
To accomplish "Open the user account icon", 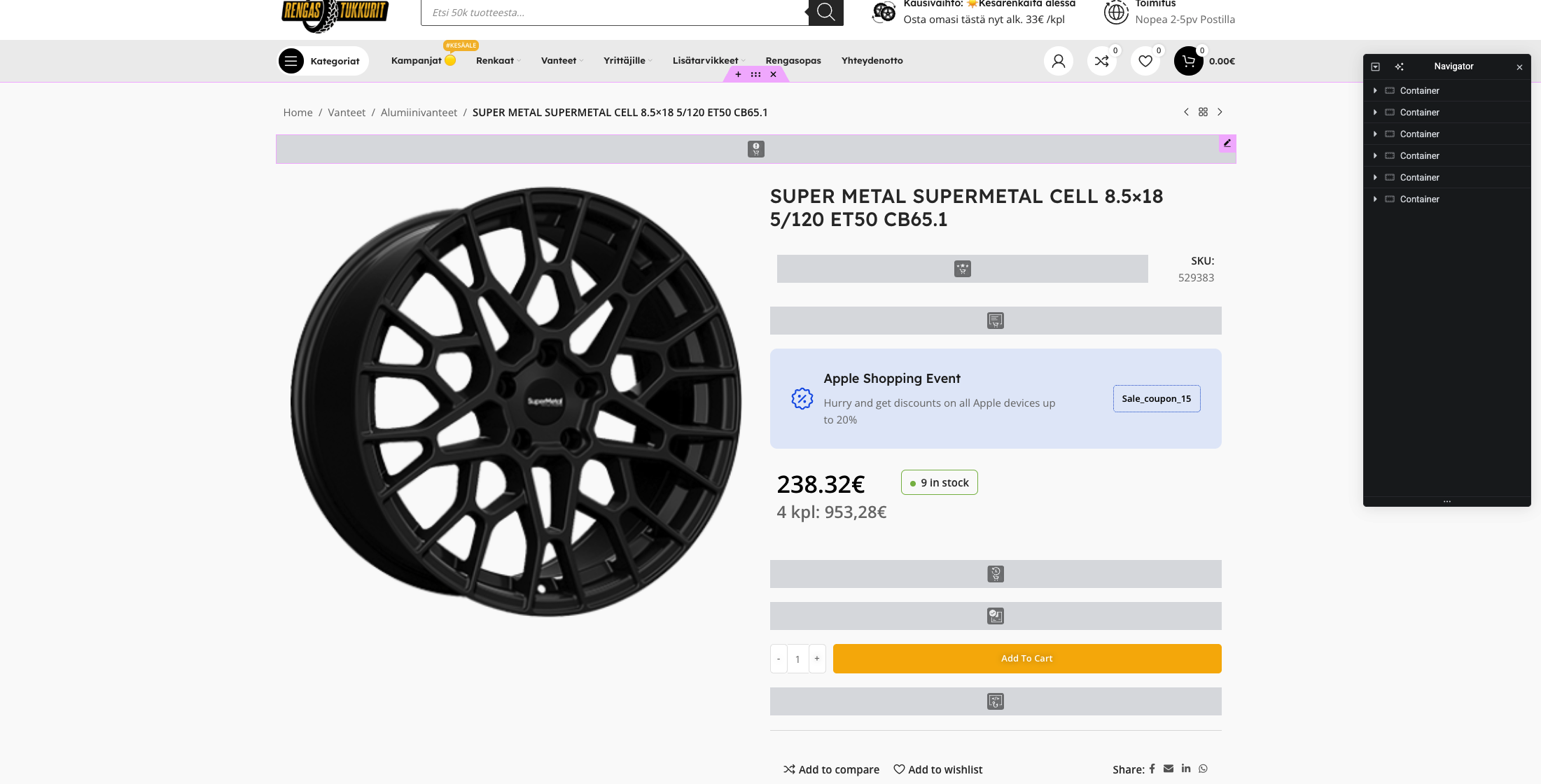I will 1059,61.
